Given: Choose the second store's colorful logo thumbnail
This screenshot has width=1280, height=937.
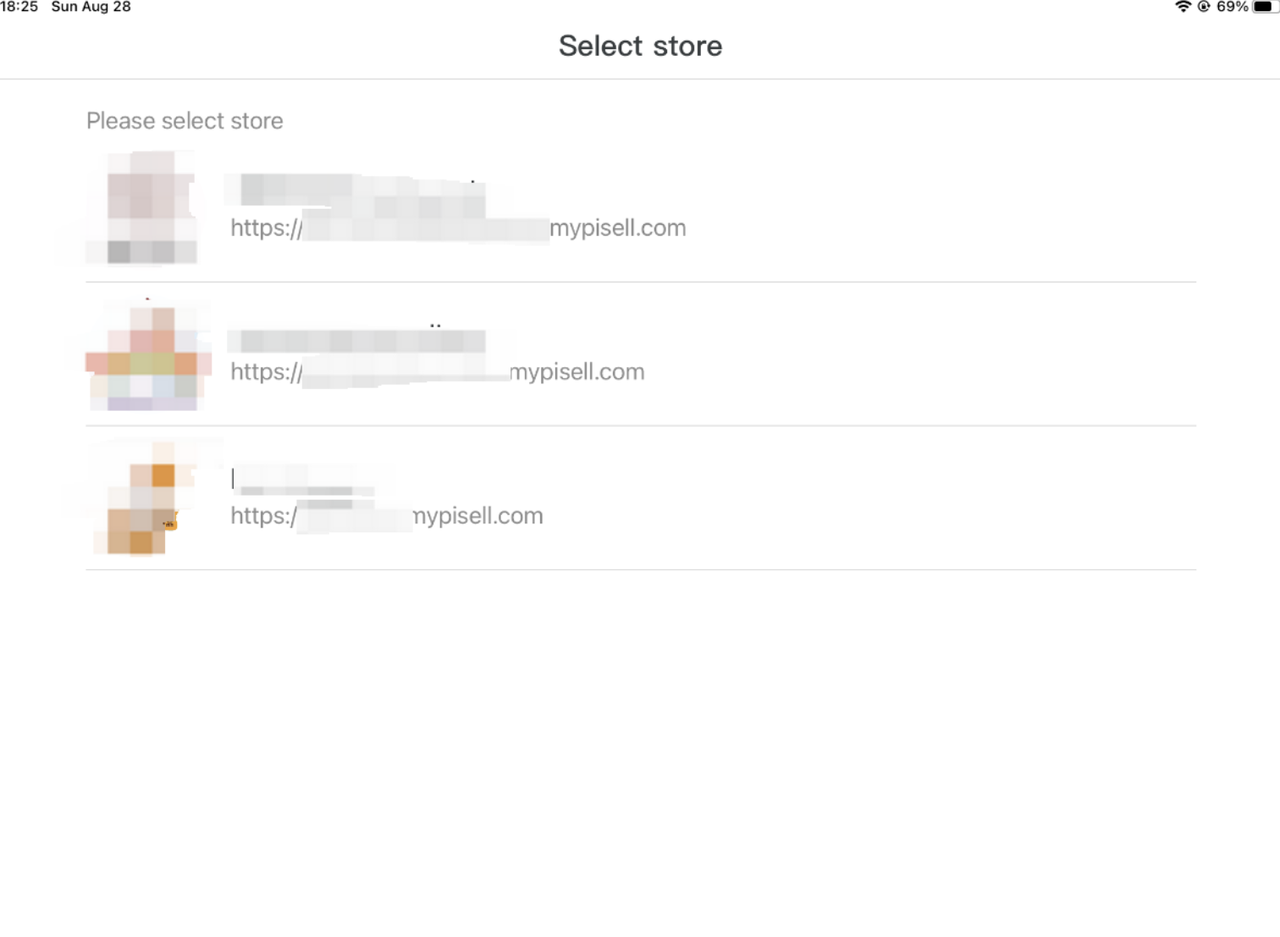Looking at the screenshot, I should click(147, 355).
